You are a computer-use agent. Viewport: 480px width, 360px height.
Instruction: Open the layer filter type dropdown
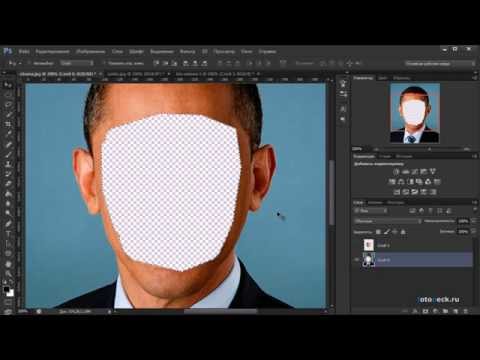tap(371, 211)
